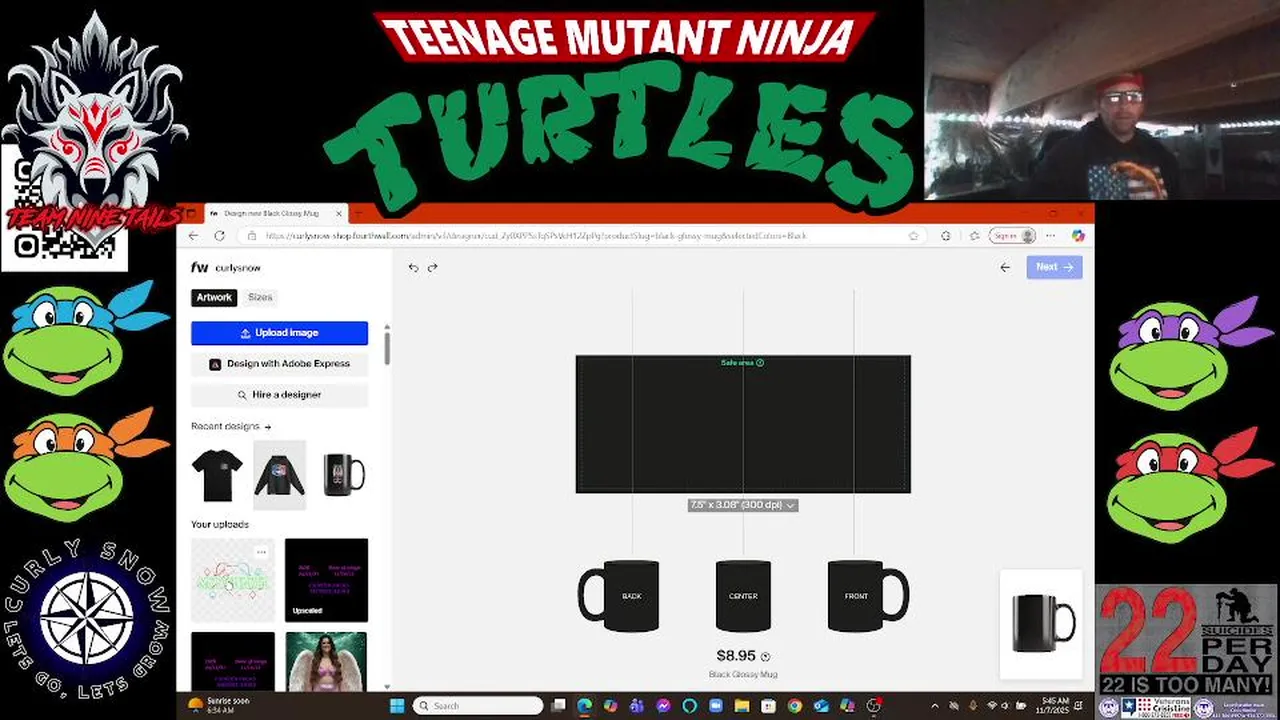Switch to the Artwork tab

click(214, 297)
